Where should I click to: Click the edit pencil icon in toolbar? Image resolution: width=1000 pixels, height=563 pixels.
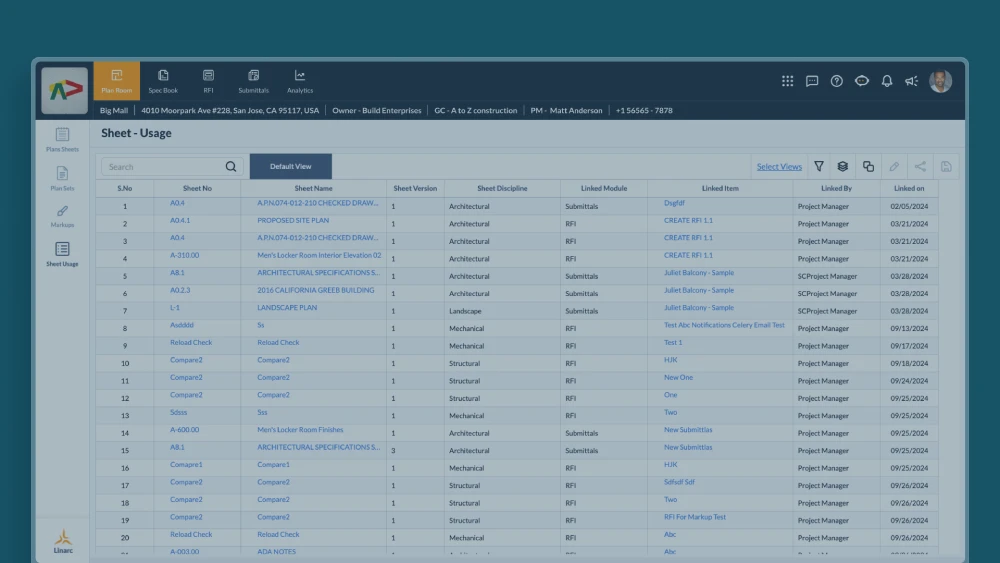(894, 166)
